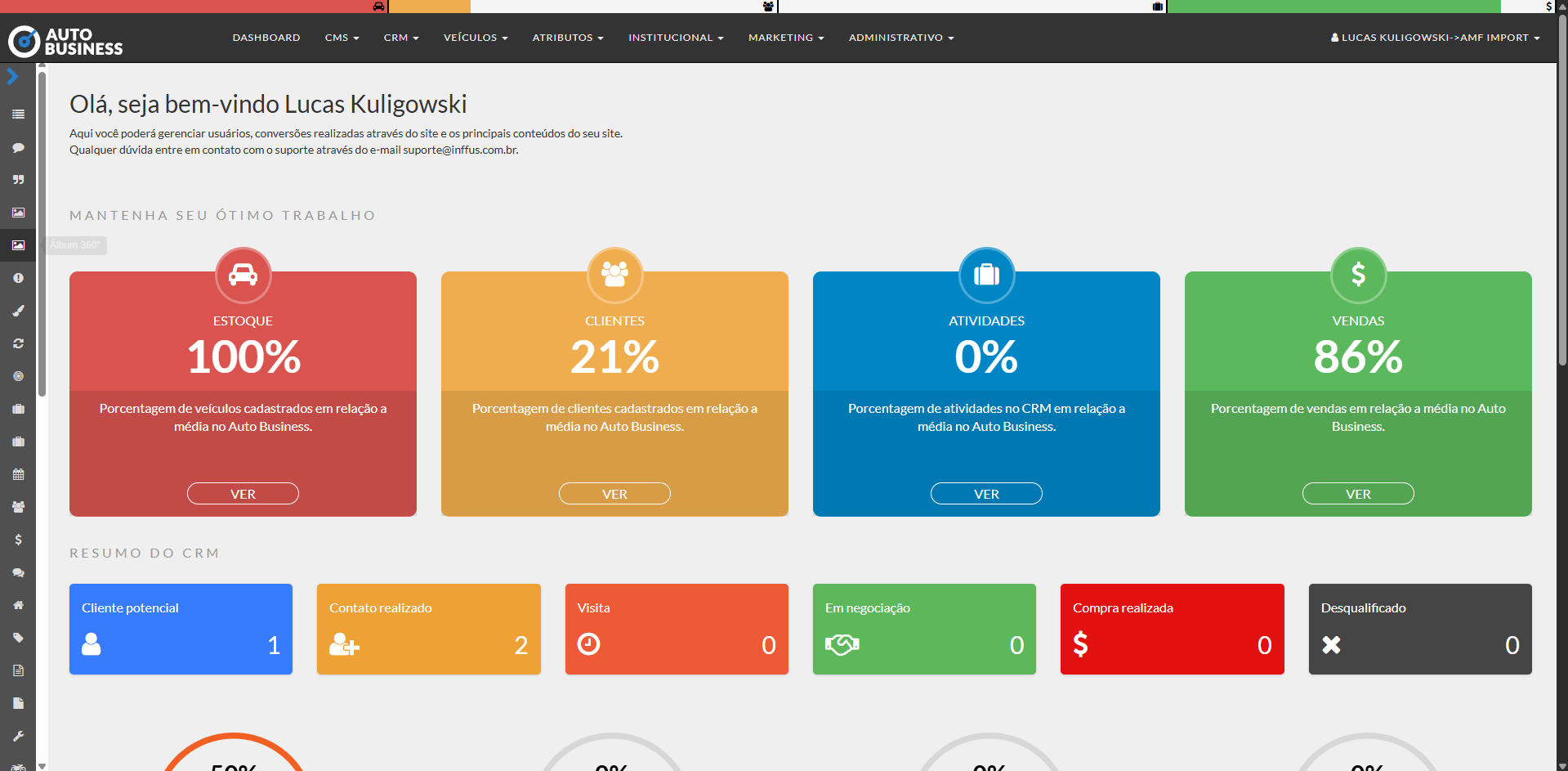Open the dollar sign sidebar icon

point(18,540)
